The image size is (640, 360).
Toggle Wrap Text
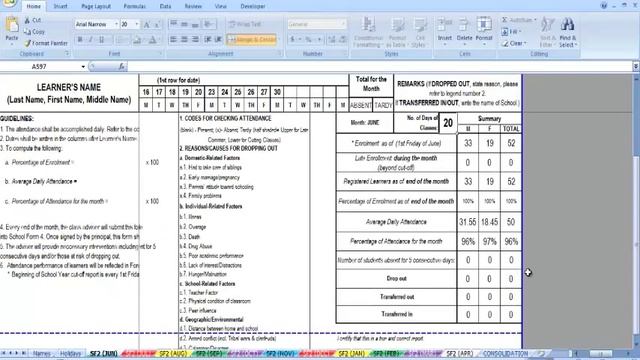[x=245, y=24]
